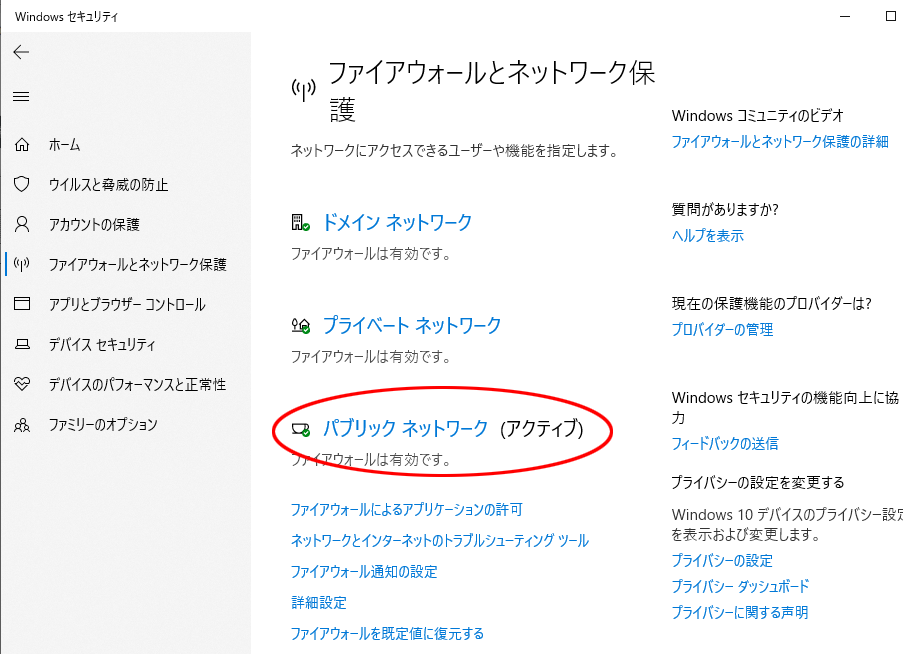Click ファイアウォールによるアプリケーションの許可 link
Screen dimensions: 903x654
407,509
